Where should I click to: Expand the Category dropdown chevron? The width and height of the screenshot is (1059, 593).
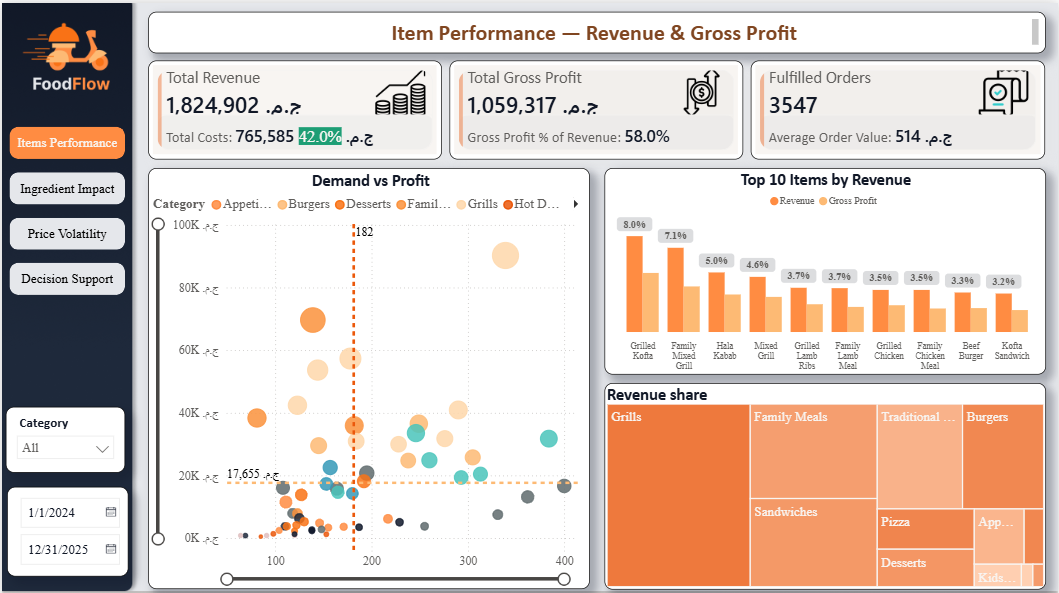103,448
